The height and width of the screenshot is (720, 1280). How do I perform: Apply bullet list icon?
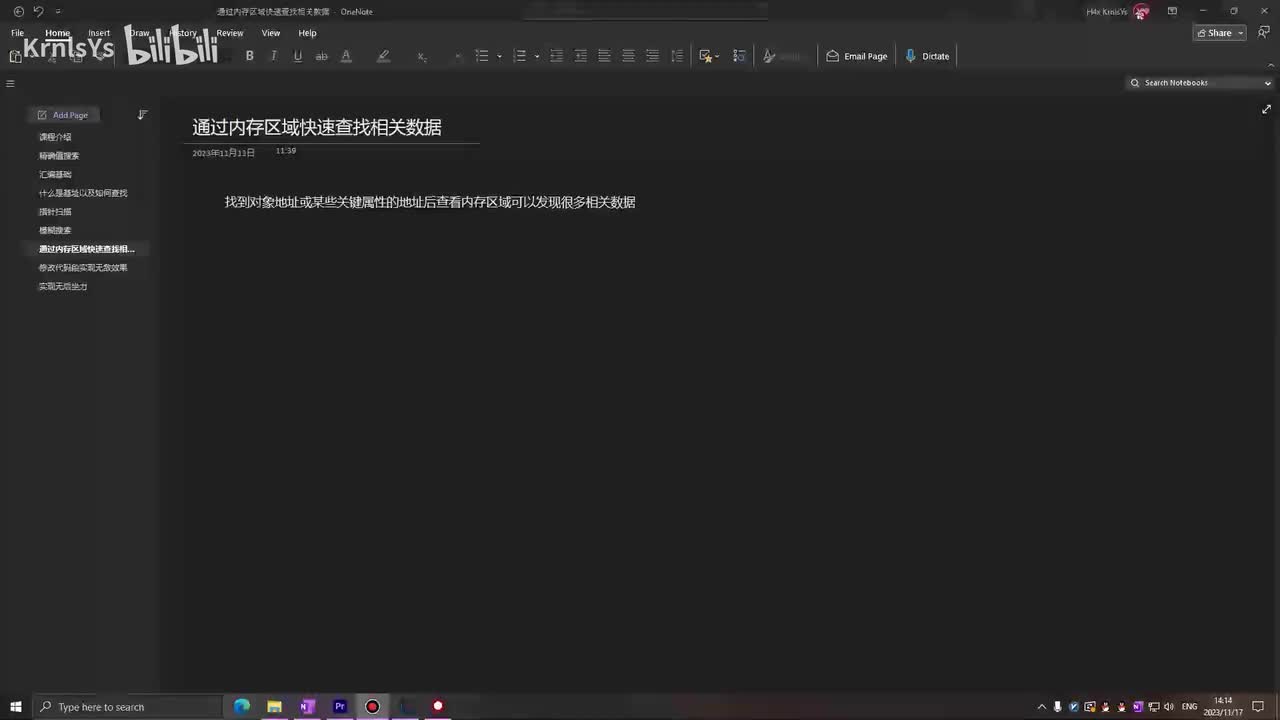[482, 56]
